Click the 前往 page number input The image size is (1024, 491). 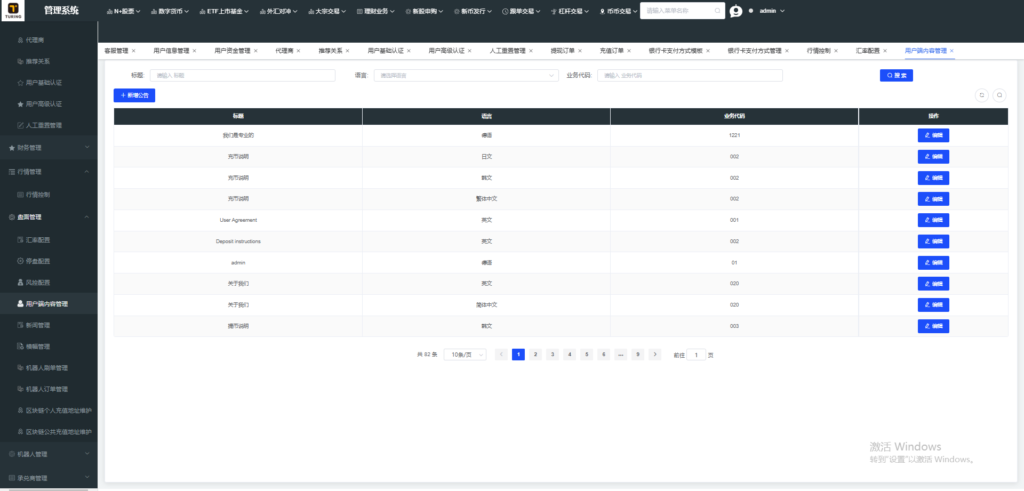point(696,355)
